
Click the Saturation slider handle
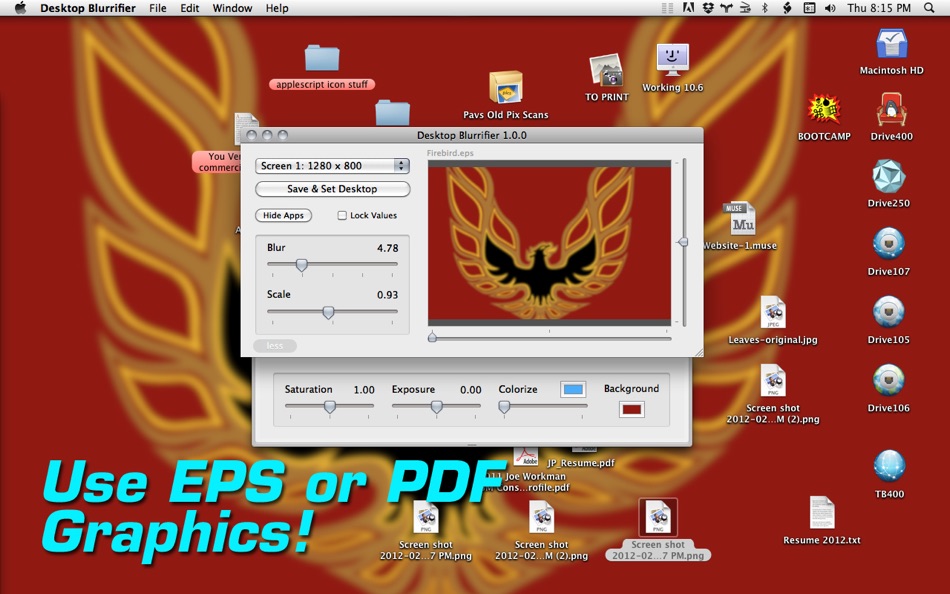[x=330, y=407]
